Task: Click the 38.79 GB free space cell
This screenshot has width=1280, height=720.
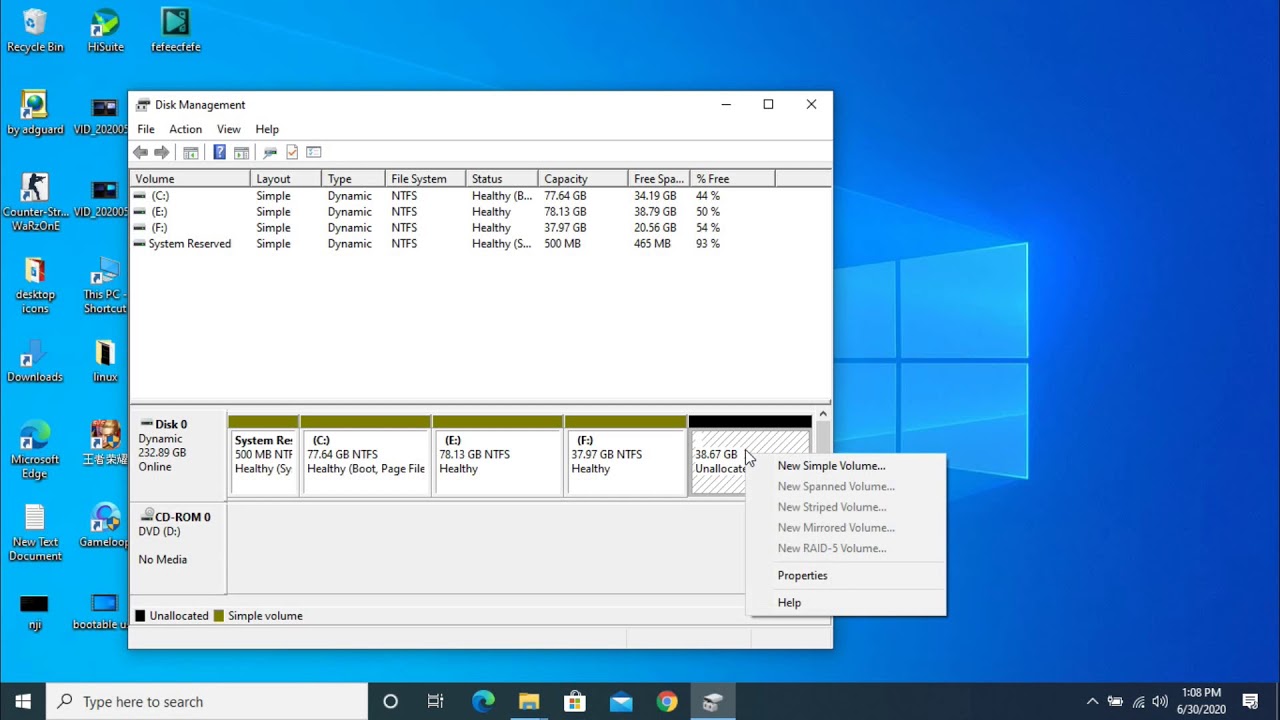Action: 655,212
